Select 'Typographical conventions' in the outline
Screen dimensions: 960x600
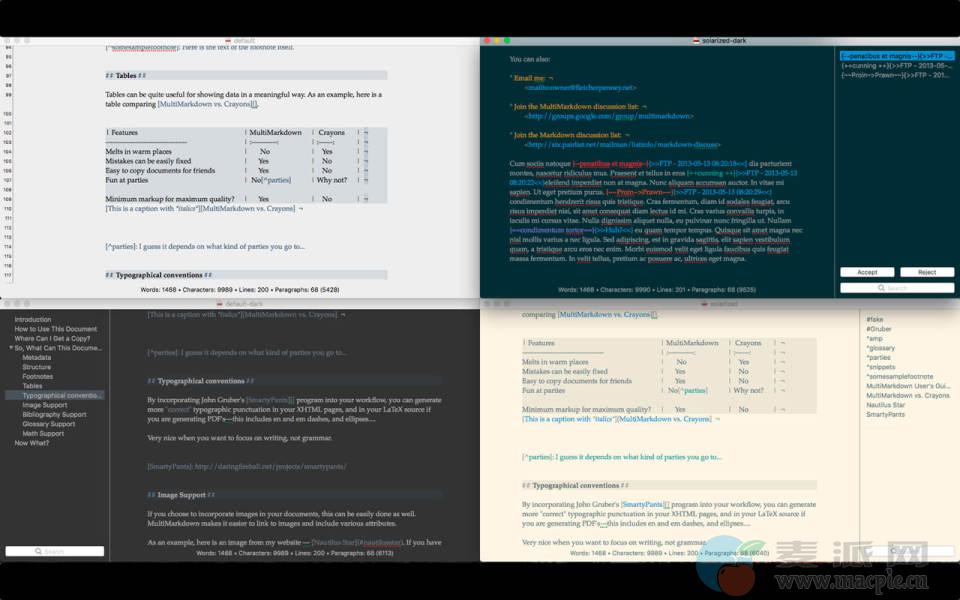pos(62,395)
